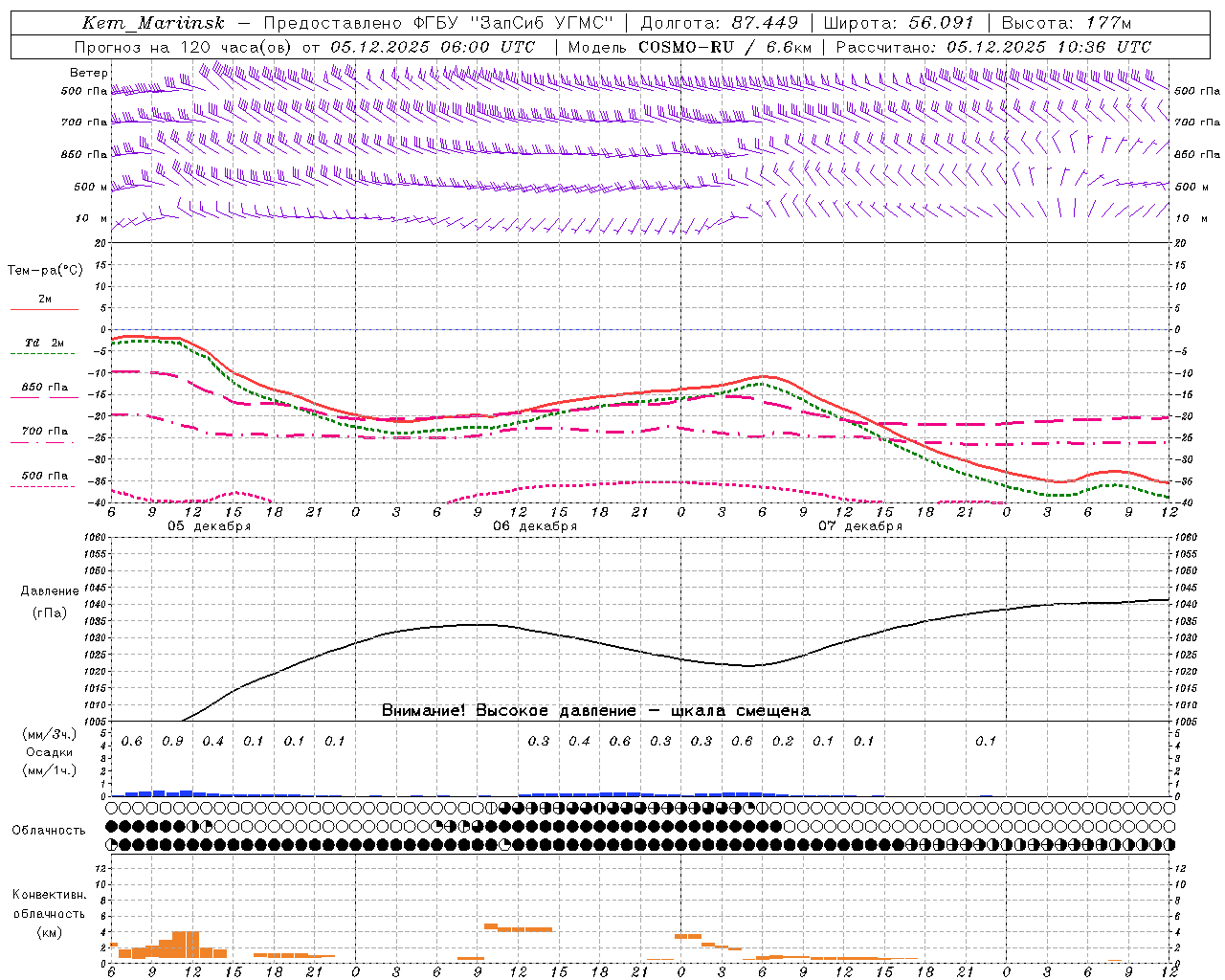1225x980 pixels.
Task: Click the '07 декабря' date label
Action: (x=860, y=526)
